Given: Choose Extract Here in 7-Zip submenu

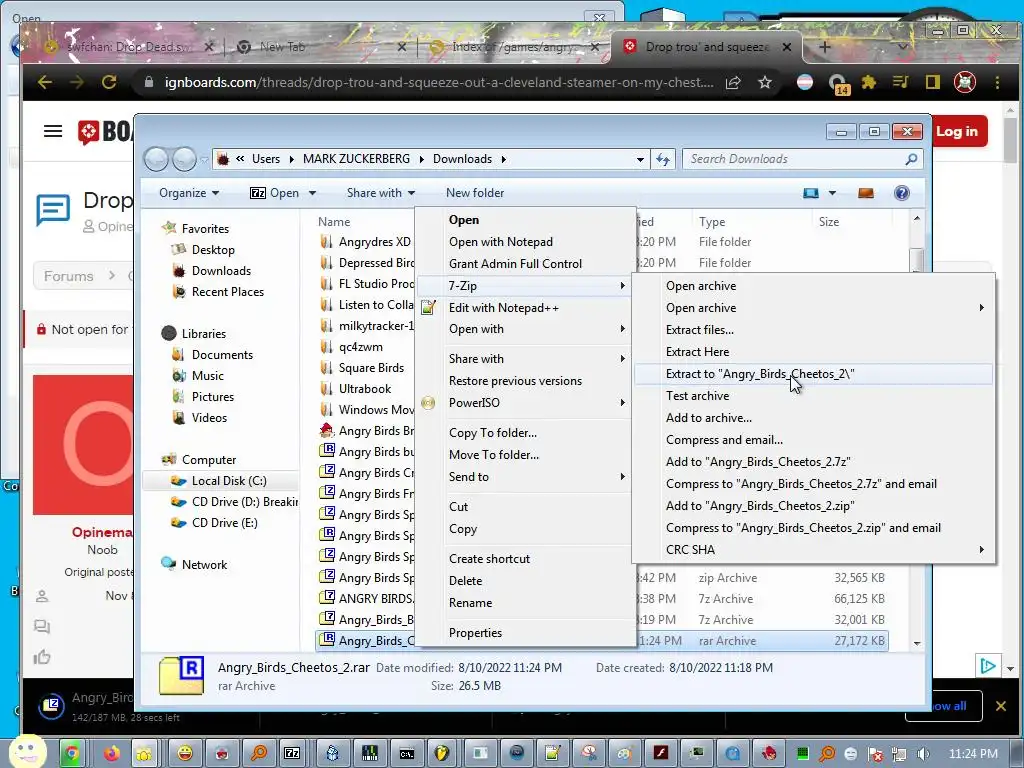Looking at the screenshot, I should 697,352.
